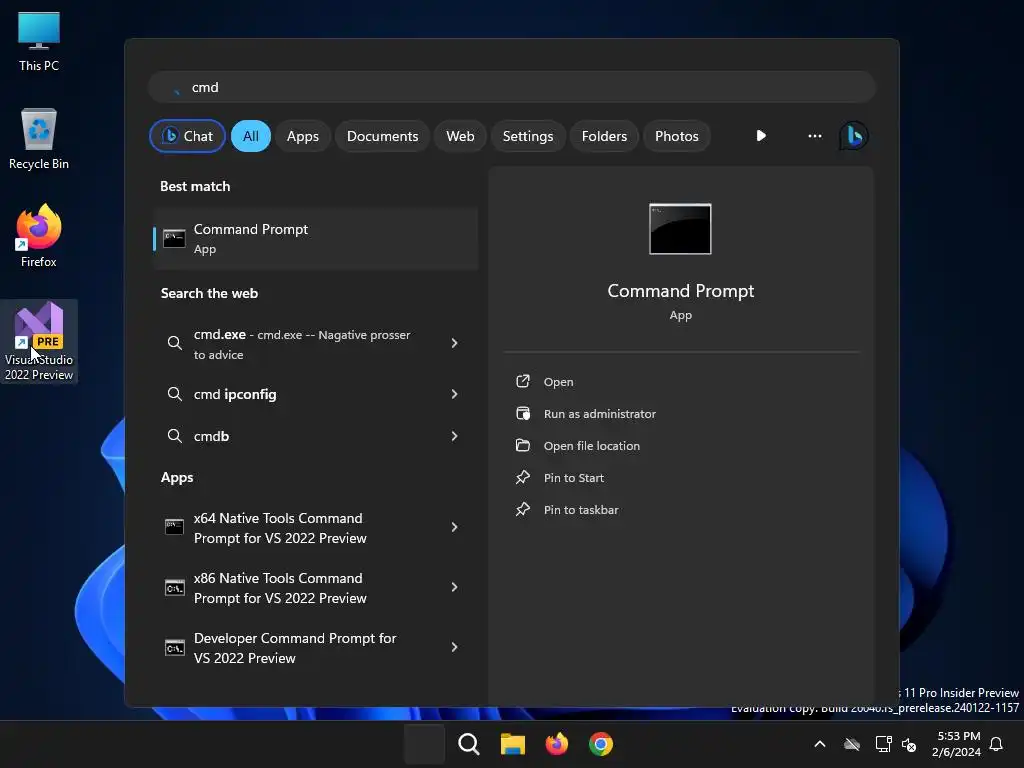Choose Open file location

click(x=592, y=445)
